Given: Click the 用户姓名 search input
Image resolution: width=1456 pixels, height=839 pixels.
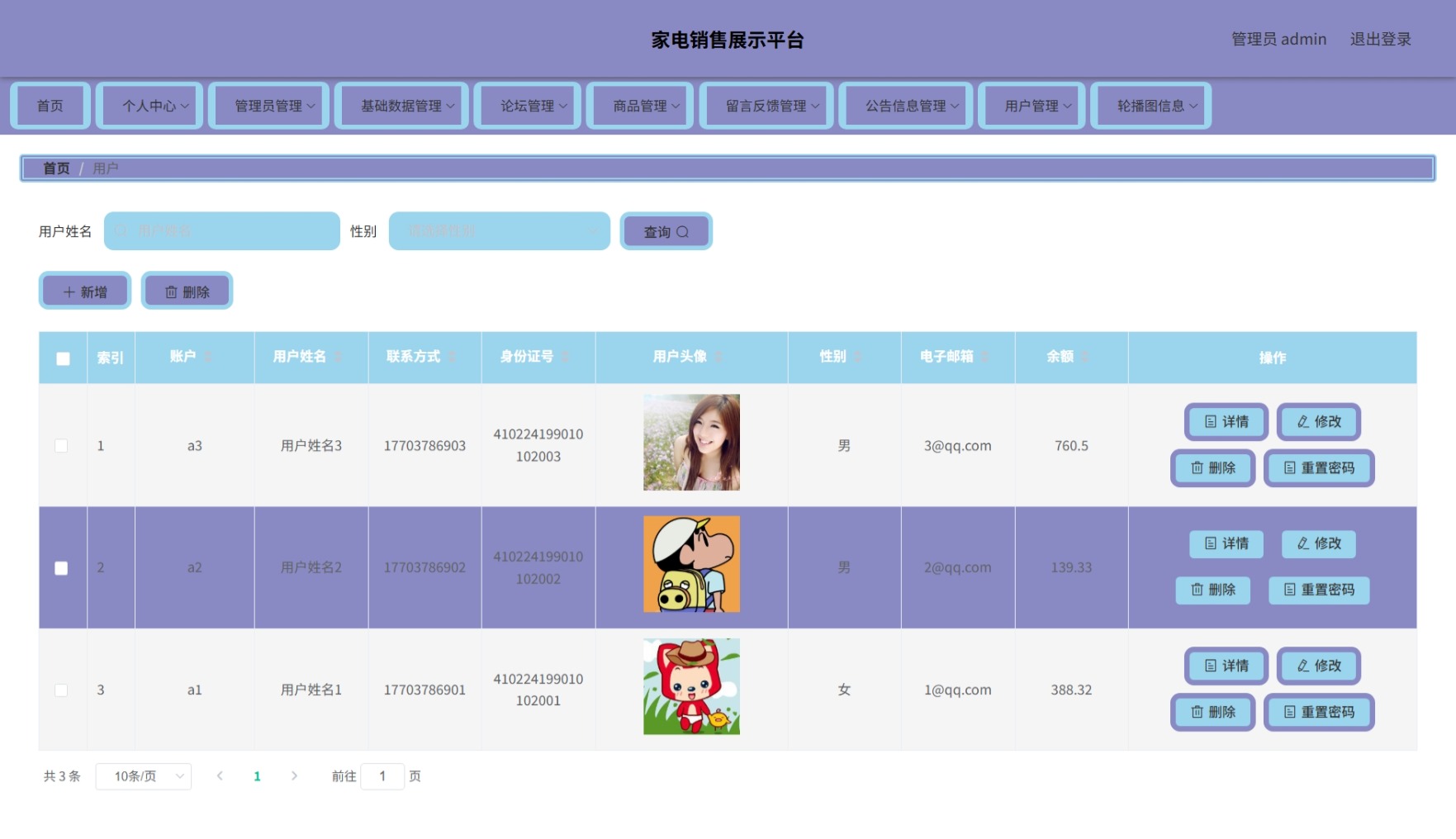Looking at the screenshot, I should [x=222, y=231].
